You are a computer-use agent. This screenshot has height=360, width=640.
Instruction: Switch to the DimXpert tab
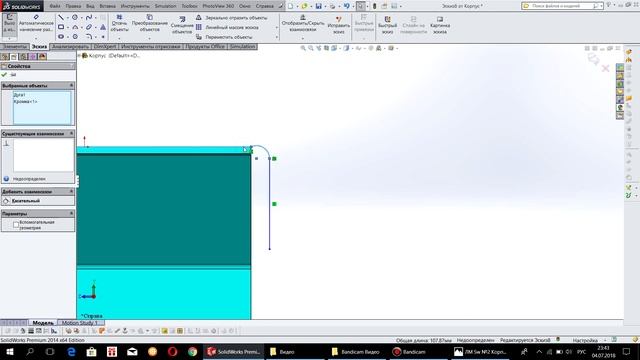point(105,47)
